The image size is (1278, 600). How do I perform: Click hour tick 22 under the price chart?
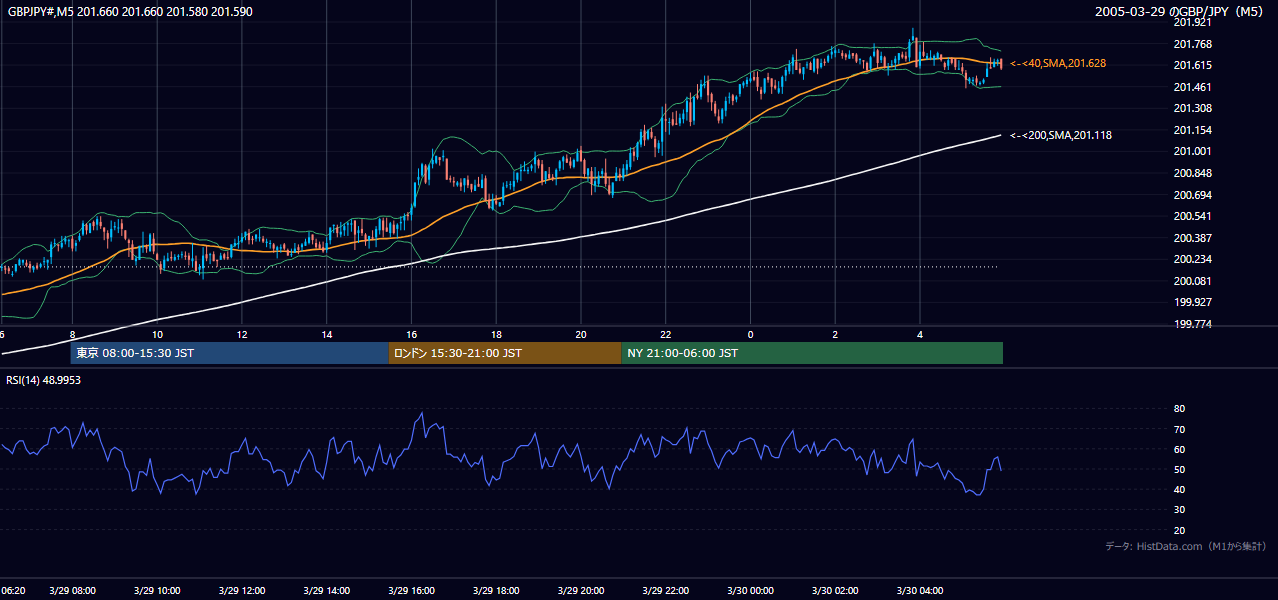pos(665,334)
